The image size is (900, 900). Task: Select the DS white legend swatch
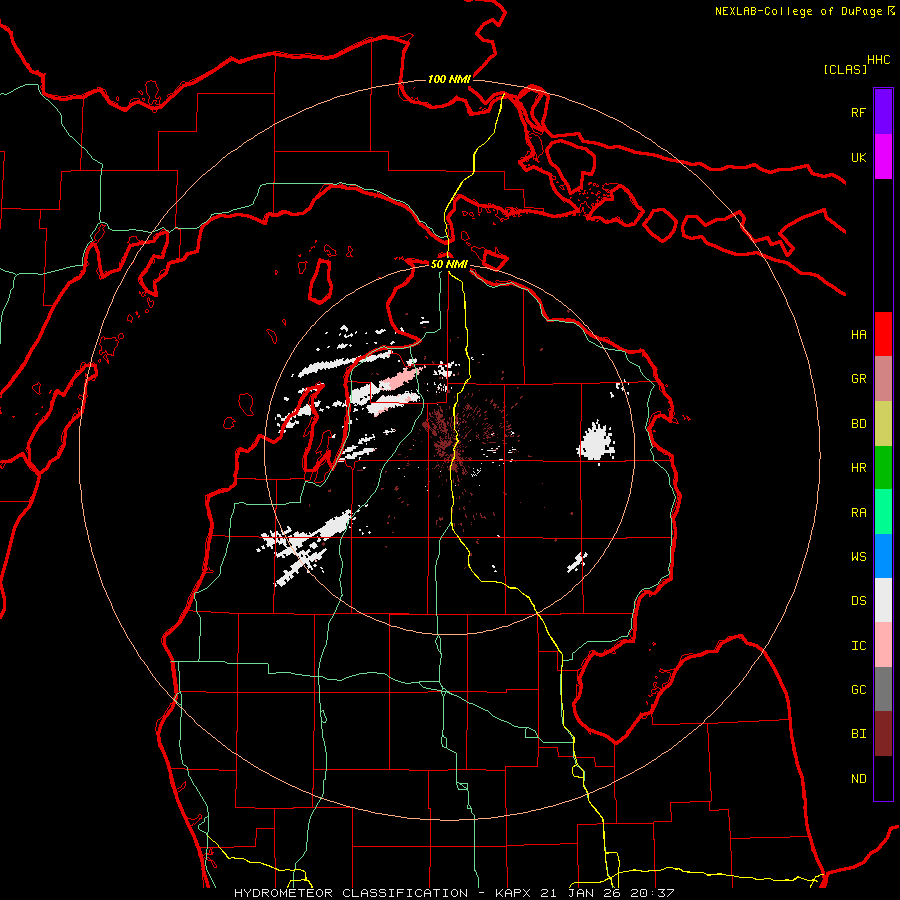pyautogui.click(x=883, y=600)
